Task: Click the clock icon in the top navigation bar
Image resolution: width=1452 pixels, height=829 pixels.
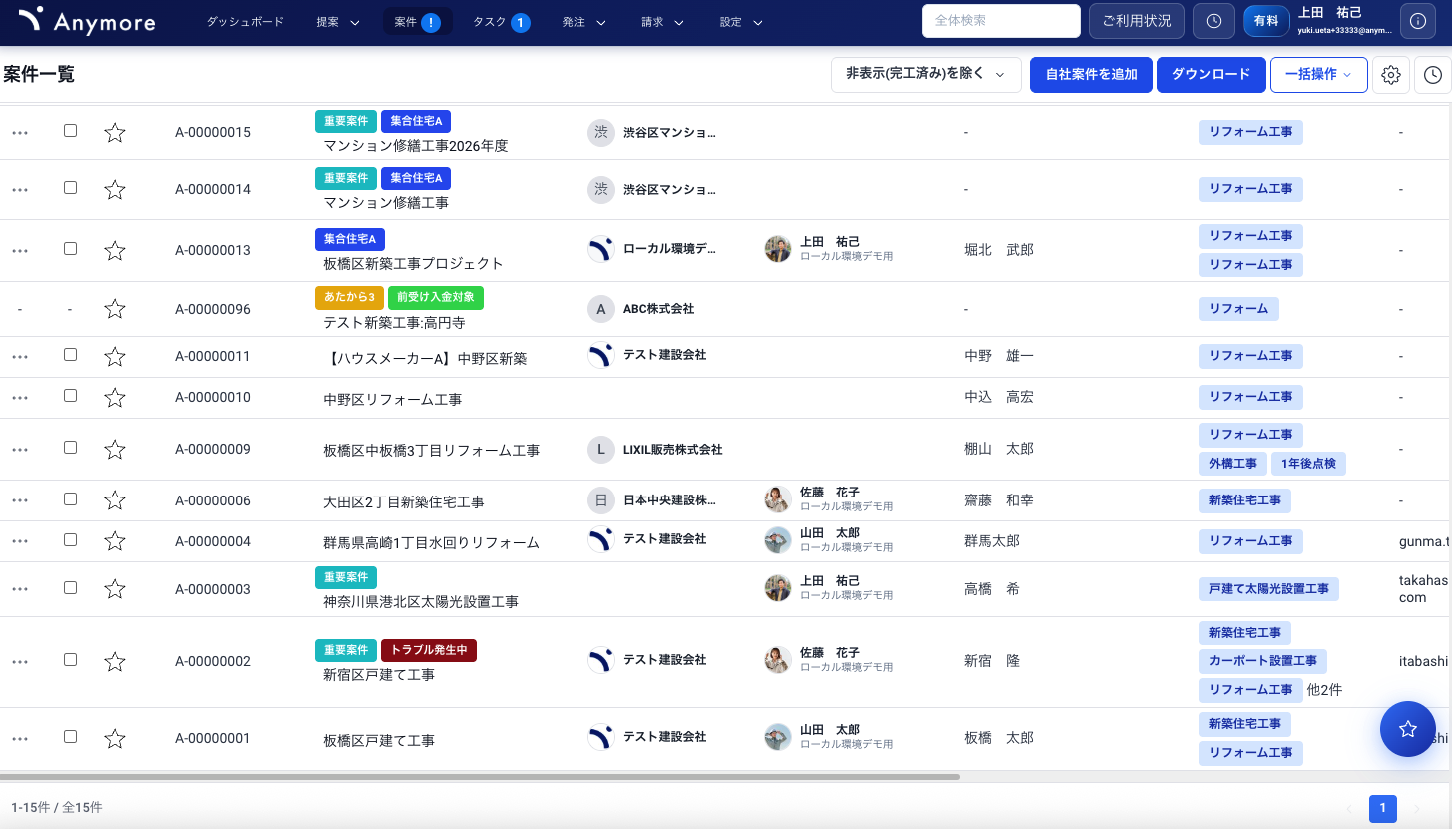Action: (x=1213, y=20)
